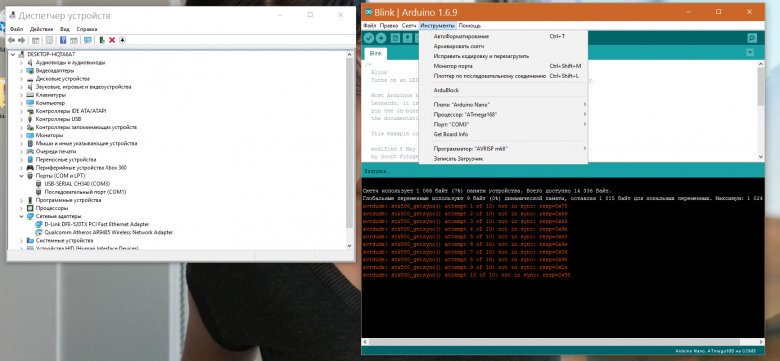The height and width of the screenshot is (361, 780).
Task: Open the Помощь menu in Arduino
Action: 470,25
